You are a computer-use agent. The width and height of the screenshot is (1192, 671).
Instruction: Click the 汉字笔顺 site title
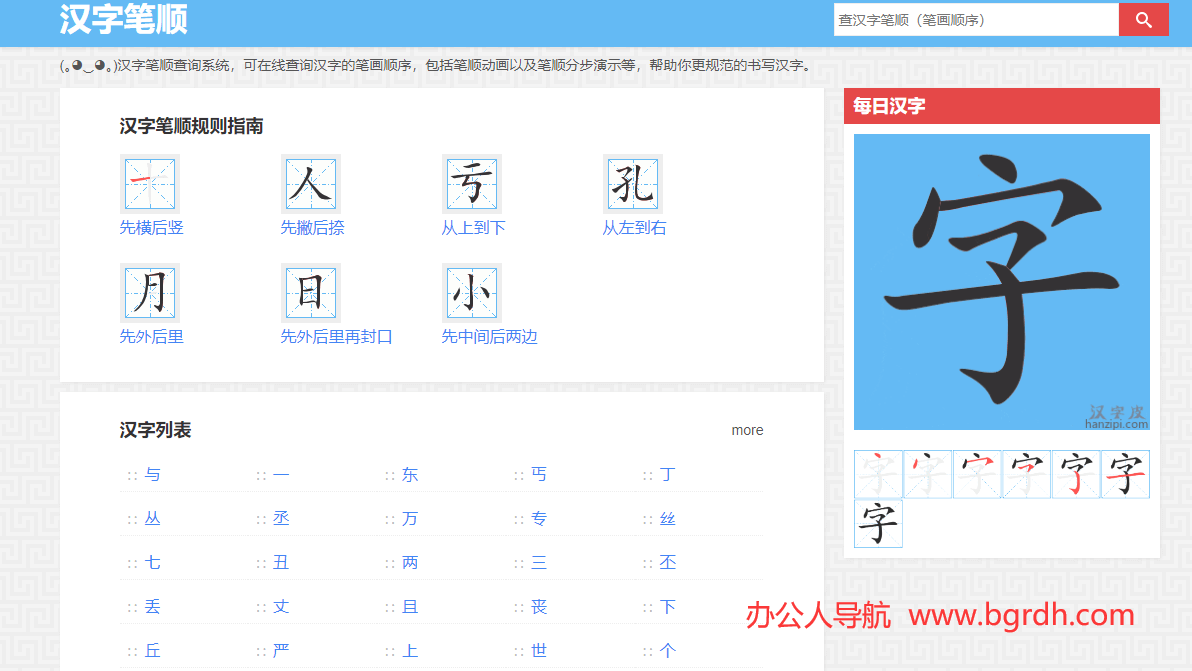coord(124,19)
